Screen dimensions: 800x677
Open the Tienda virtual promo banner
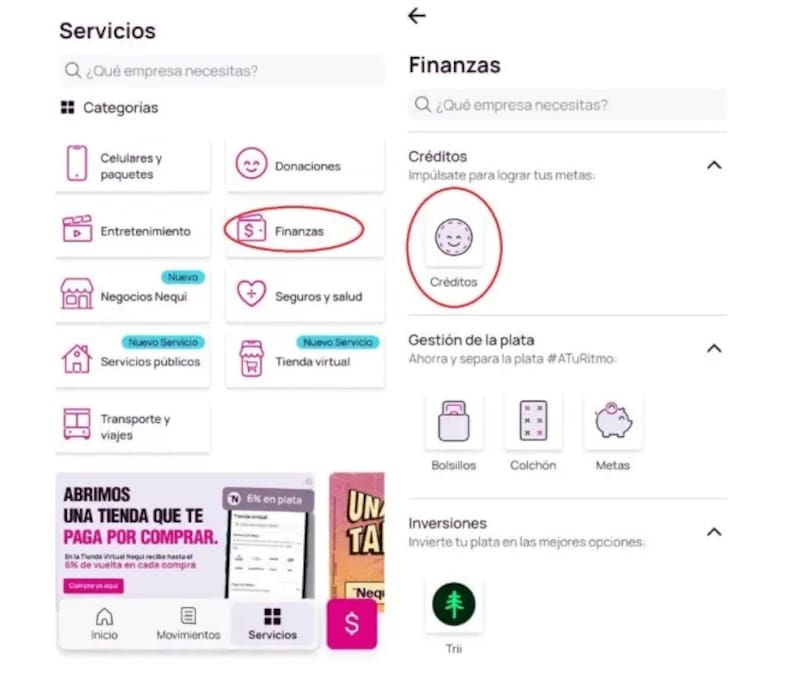185,536
